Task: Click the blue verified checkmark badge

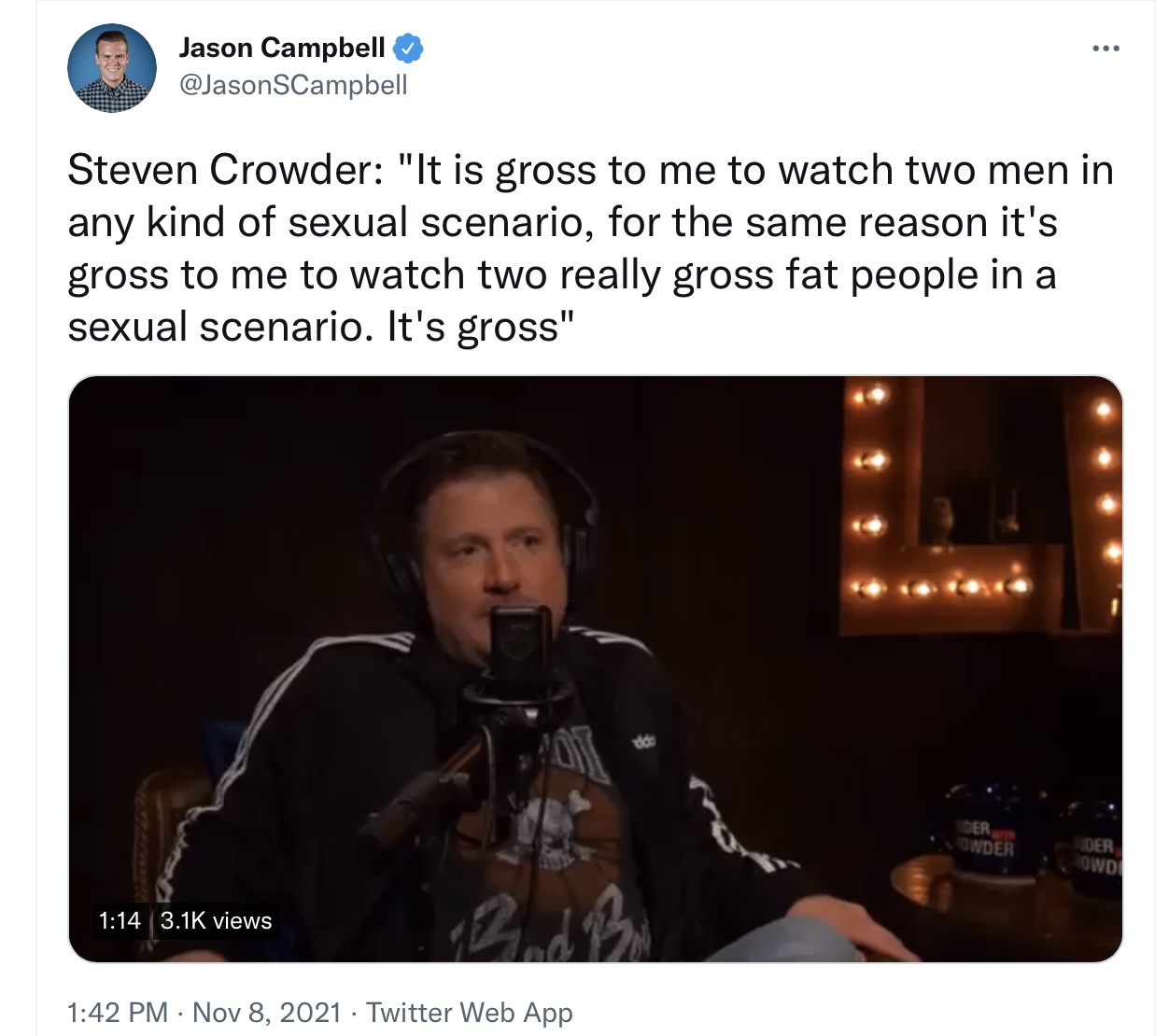Action: (x=408, y=48)
